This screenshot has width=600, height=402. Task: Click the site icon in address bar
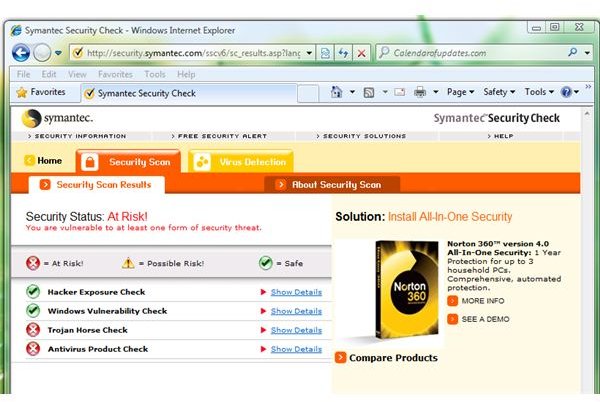coord(78,52)
